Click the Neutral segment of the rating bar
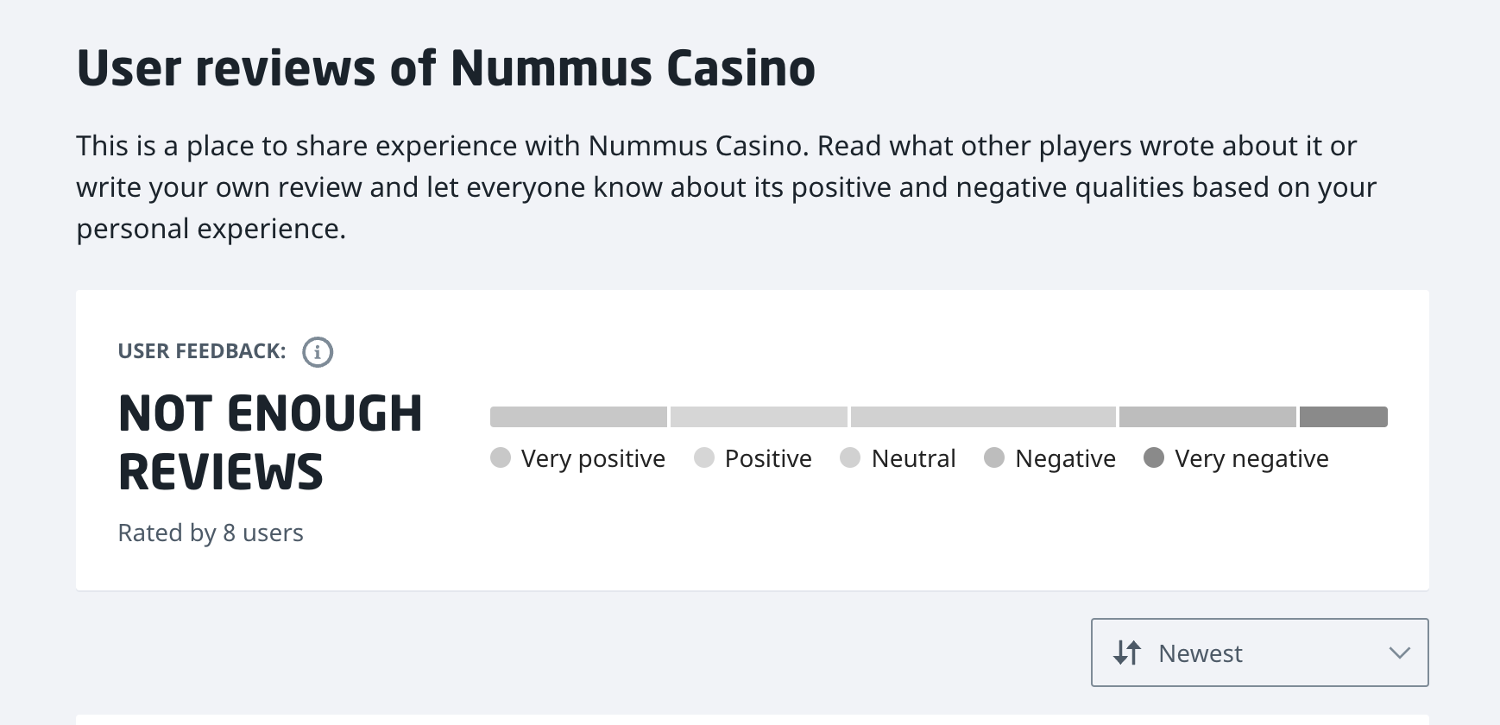 (x=983, y=417)
